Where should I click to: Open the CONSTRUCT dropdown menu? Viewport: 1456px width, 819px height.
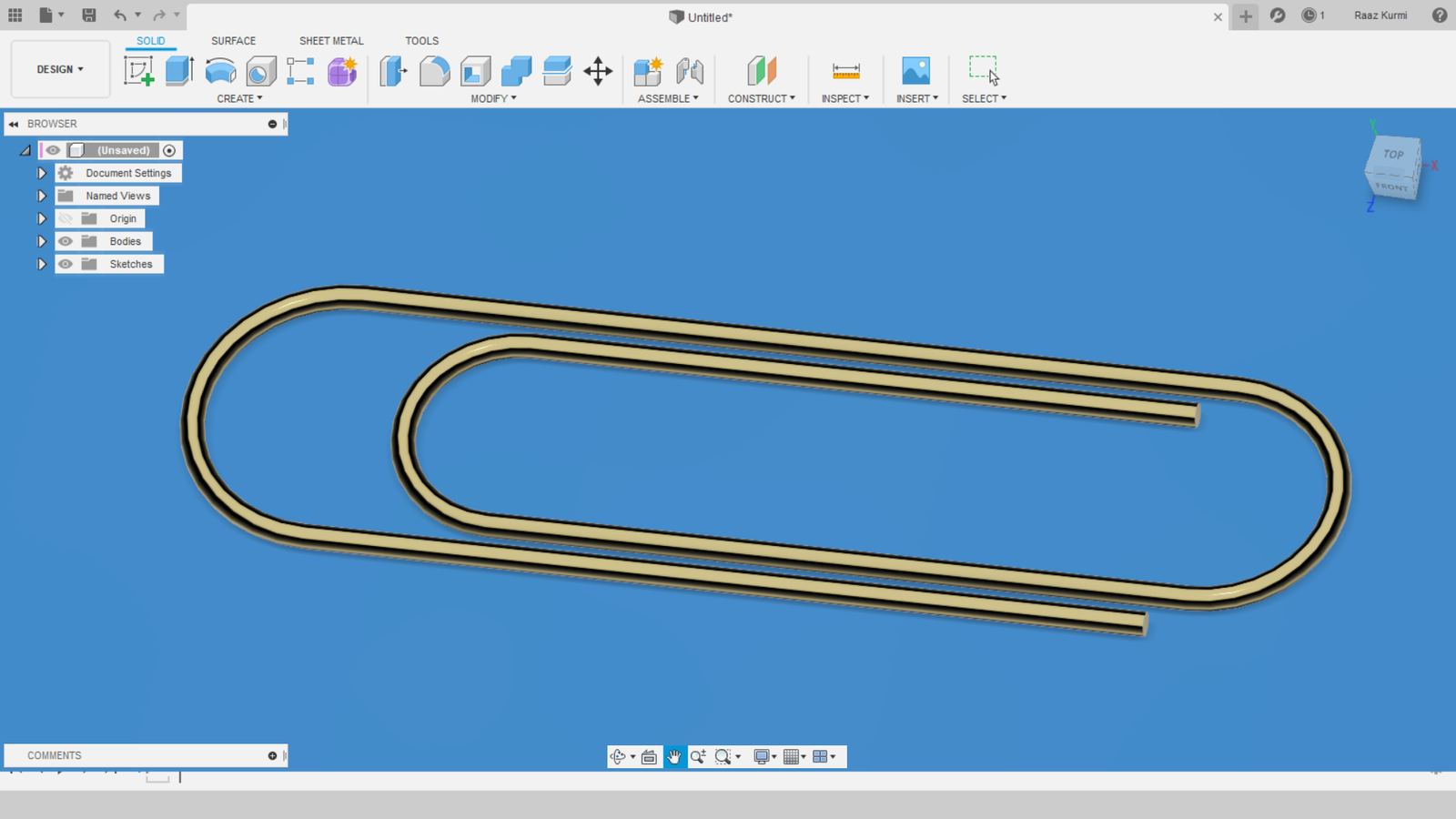pyautogui.click(x=762, y=98)
